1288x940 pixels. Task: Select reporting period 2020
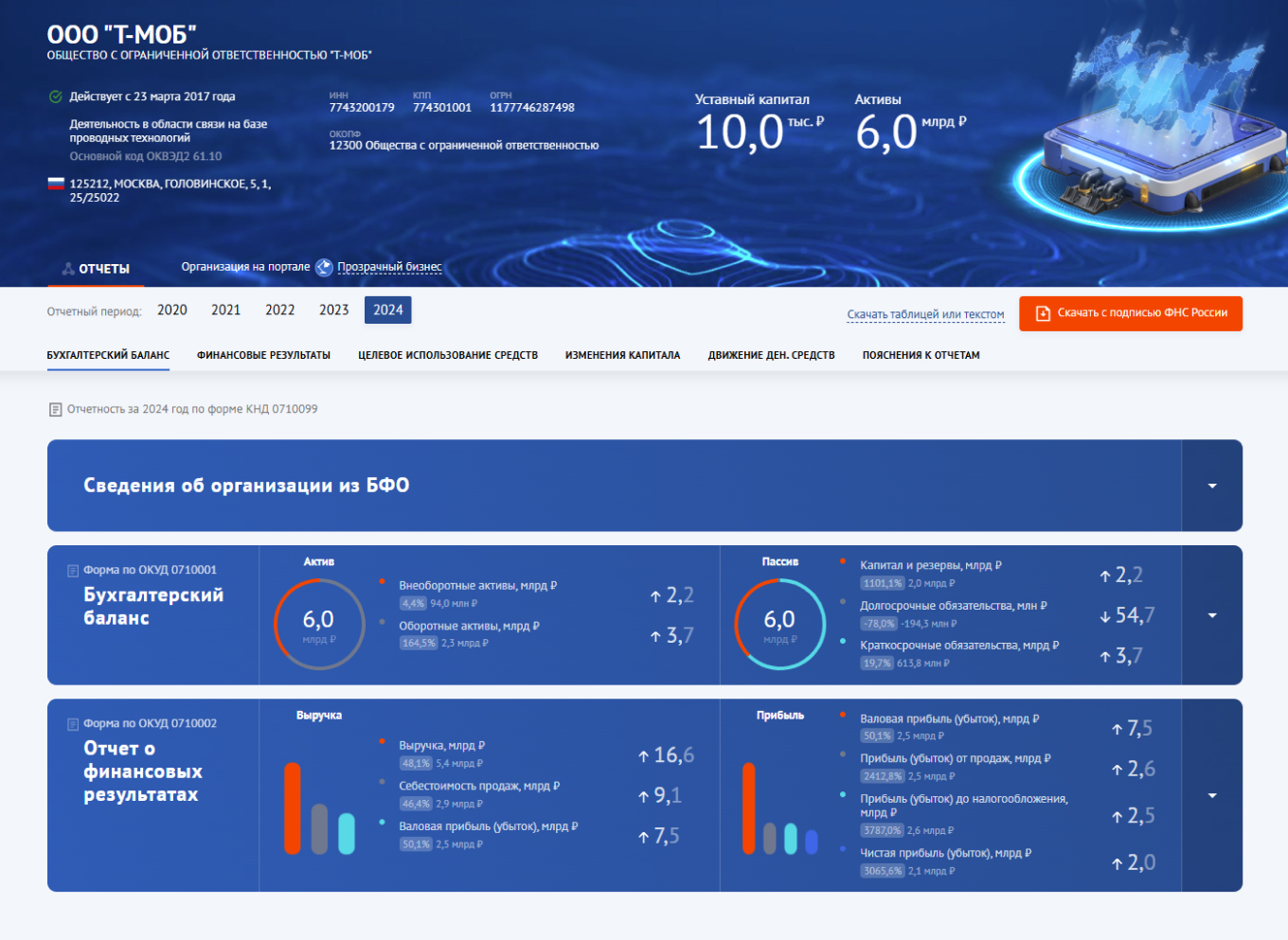172,310
